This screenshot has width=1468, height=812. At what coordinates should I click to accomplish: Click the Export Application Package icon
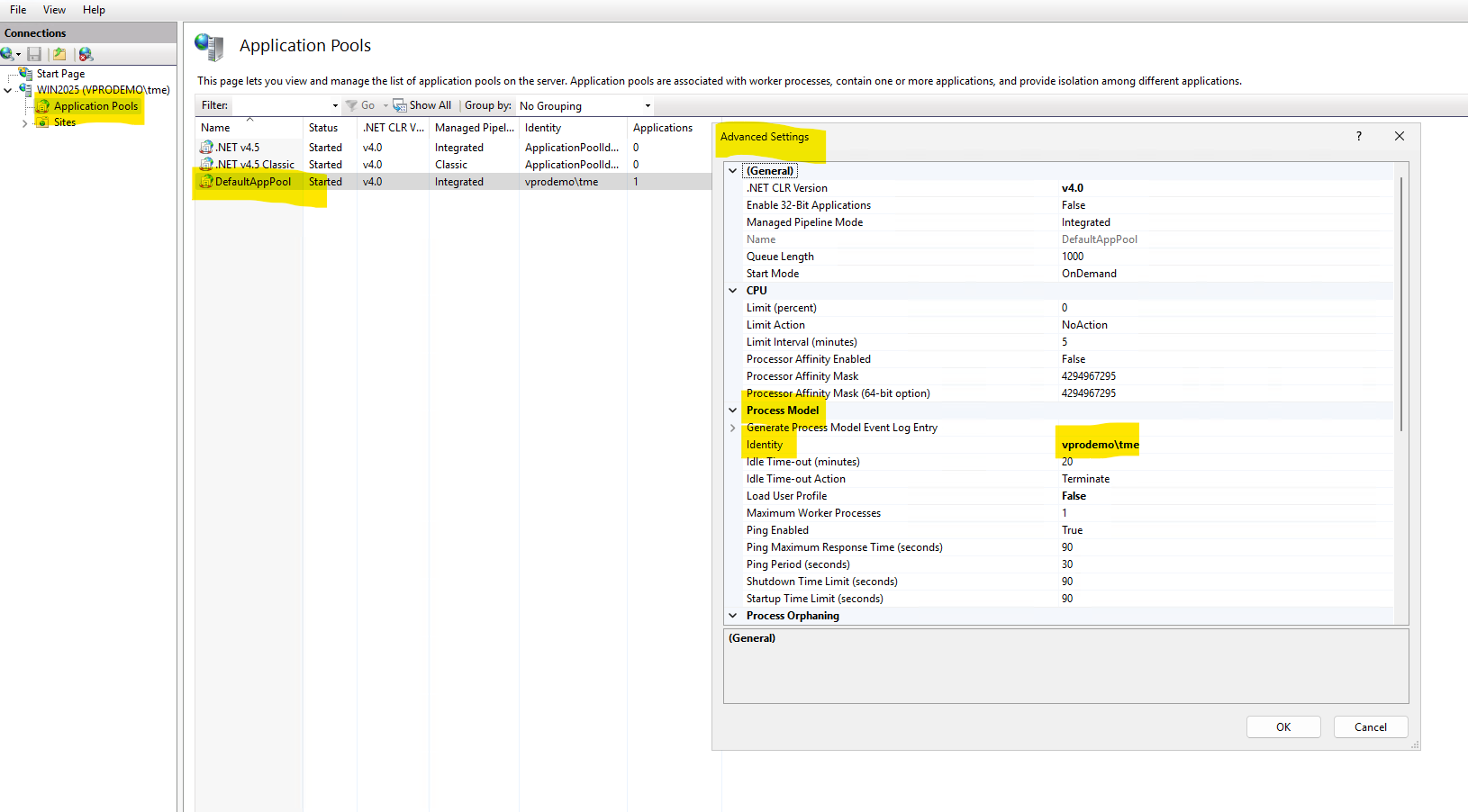(x=59, y=54)
